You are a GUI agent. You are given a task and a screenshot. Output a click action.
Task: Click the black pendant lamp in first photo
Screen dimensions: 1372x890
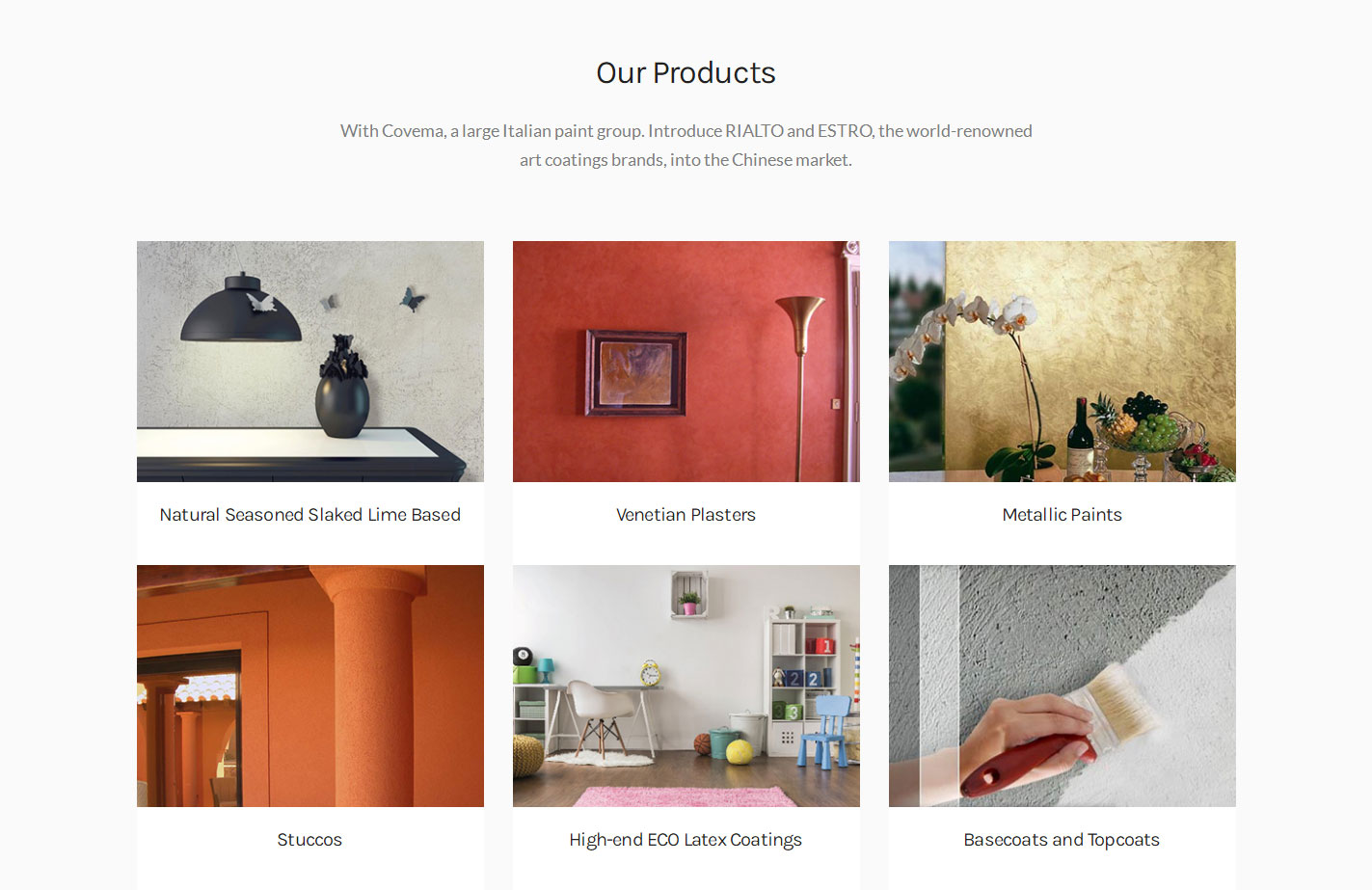click(x=240, y=309)
